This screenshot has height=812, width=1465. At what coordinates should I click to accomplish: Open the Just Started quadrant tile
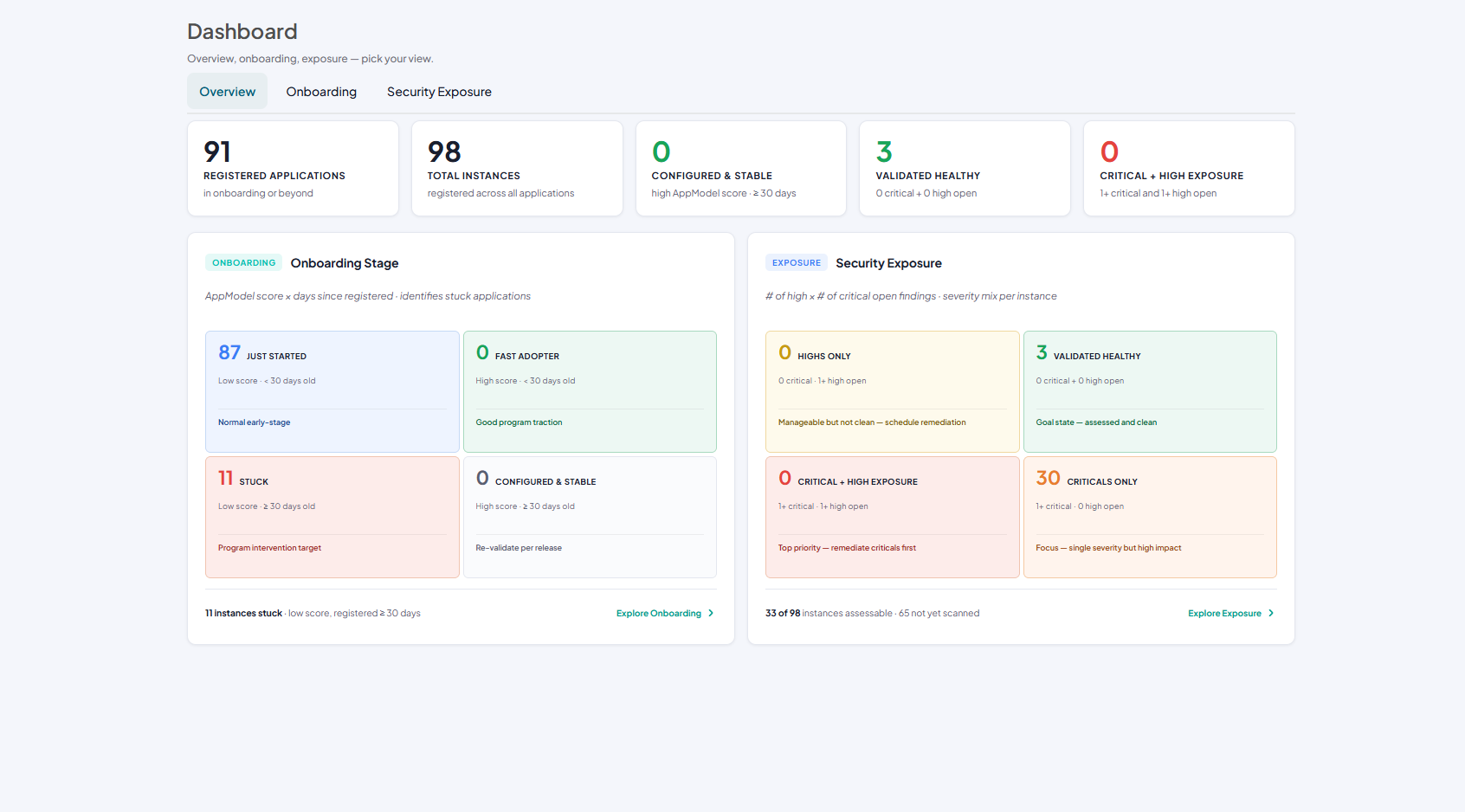coord(332,391)
